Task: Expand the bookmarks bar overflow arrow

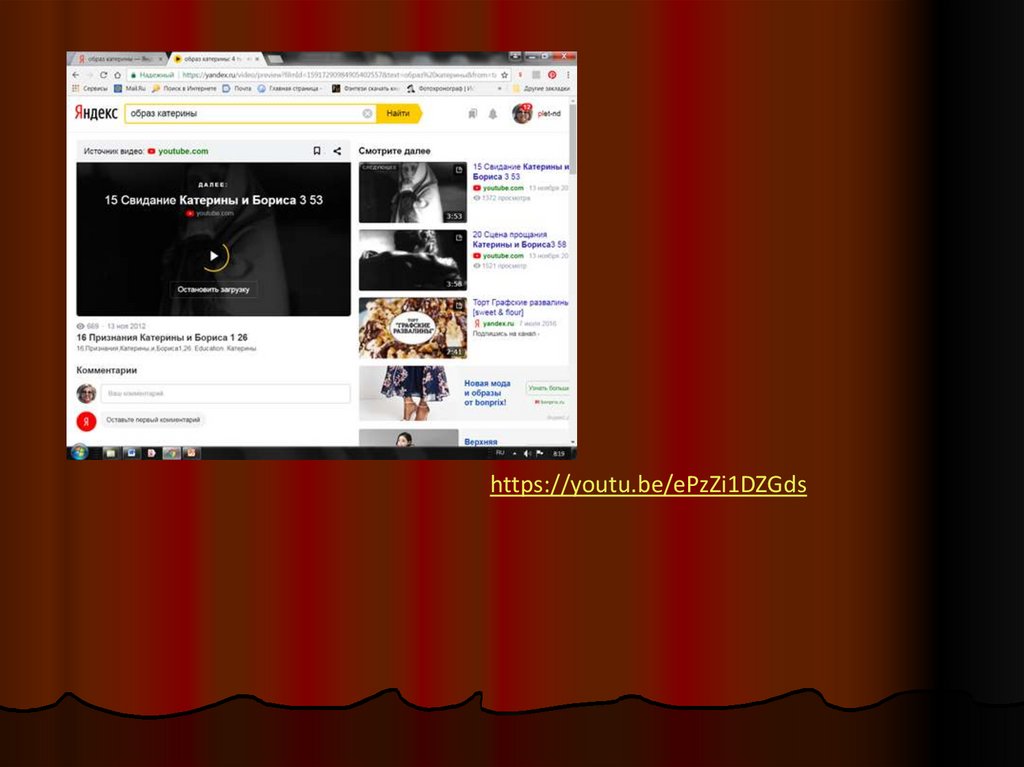Action: [500, 88]
